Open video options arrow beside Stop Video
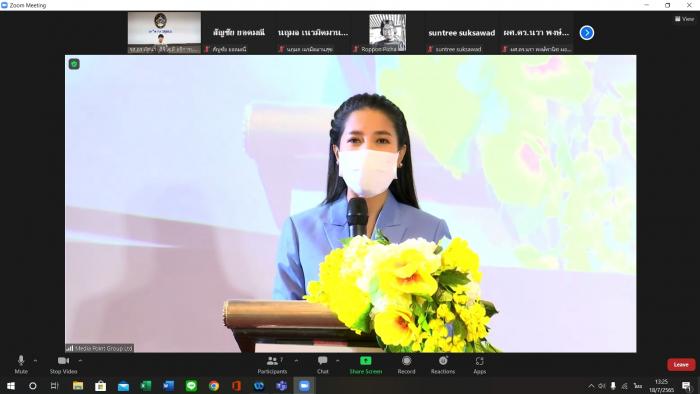 tap(80, 361)
